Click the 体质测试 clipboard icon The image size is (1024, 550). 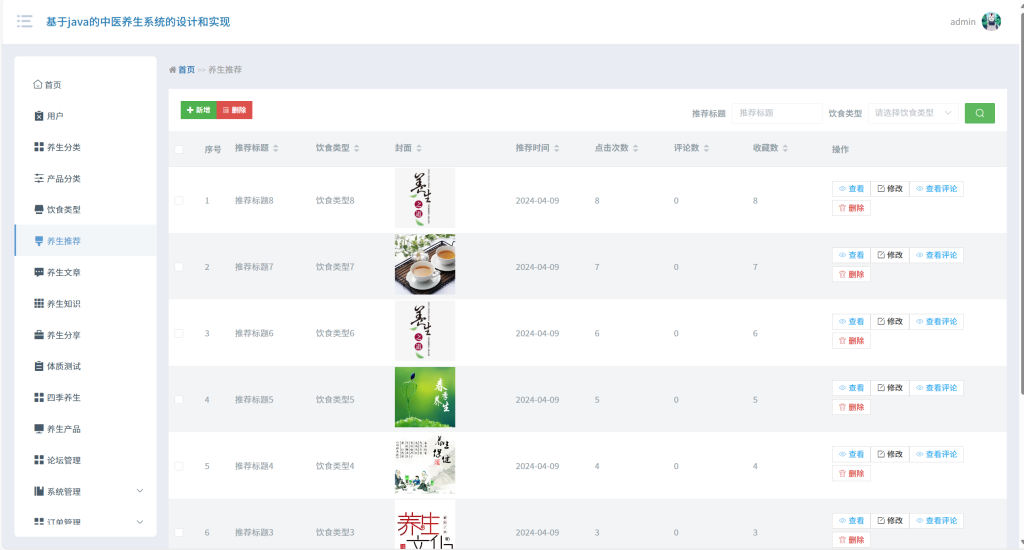[x=39, y=366]
